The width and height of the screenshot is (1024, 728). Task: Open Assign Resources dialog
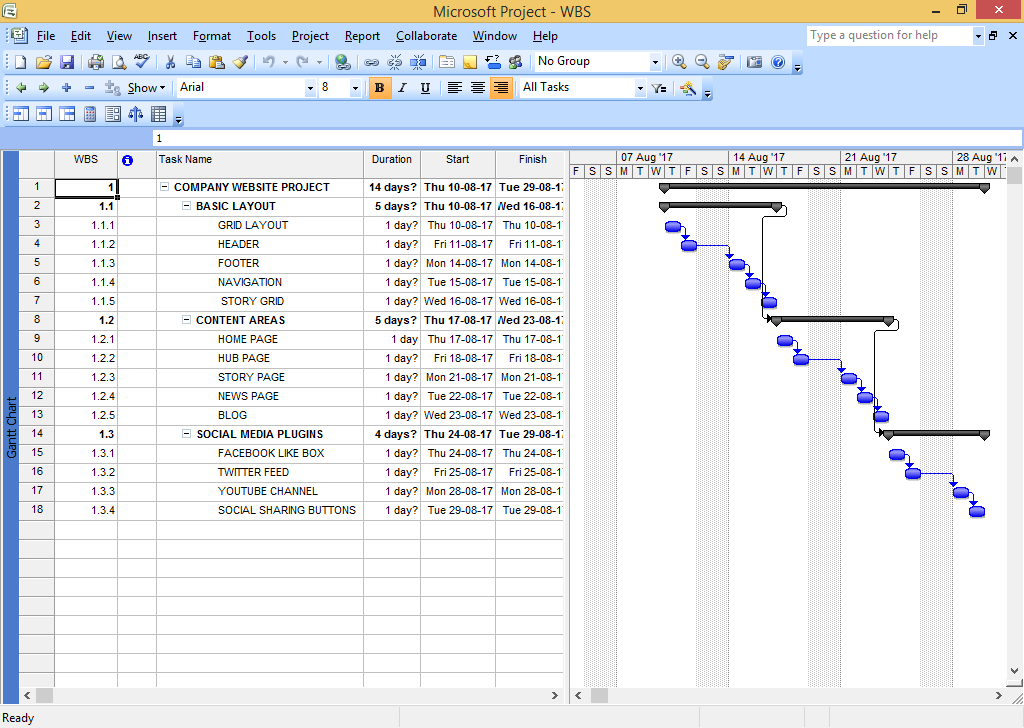pos(515,61)
